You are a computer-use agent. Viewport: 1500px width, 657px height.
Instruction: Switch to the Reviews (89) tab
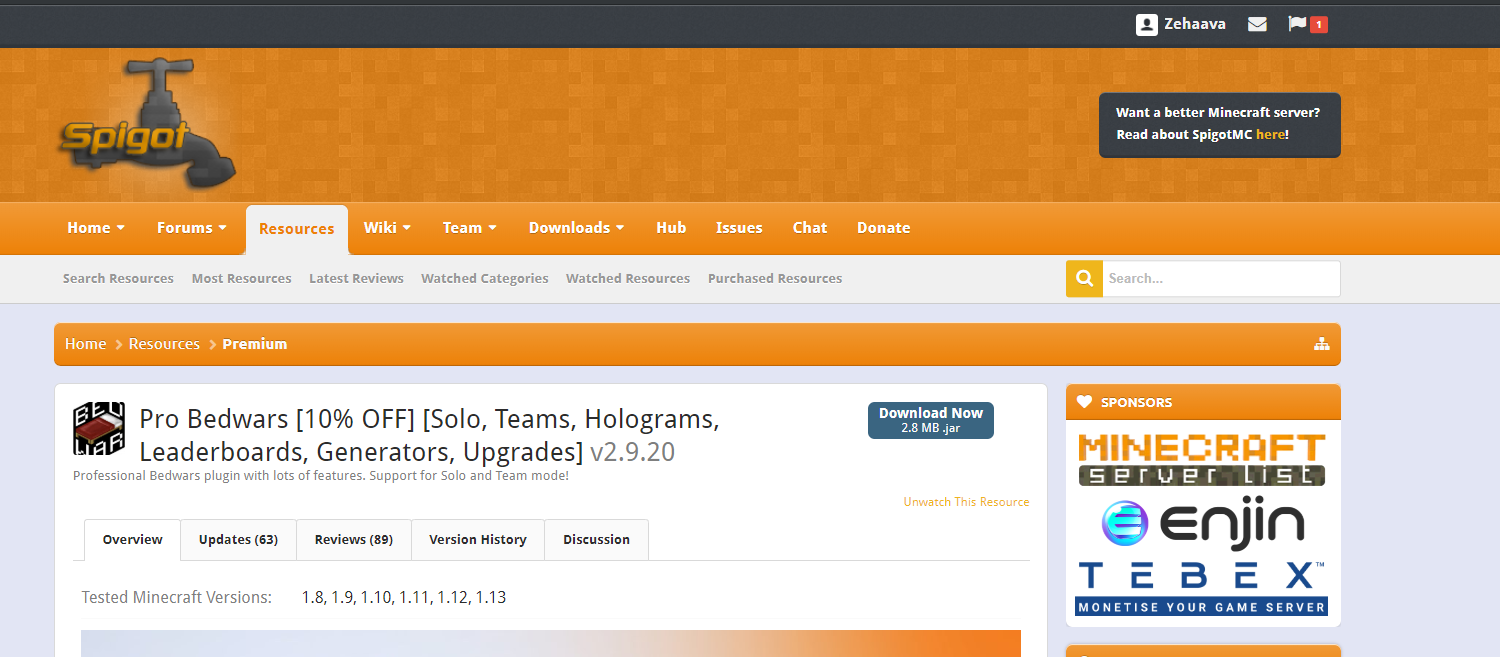point(354,540)
